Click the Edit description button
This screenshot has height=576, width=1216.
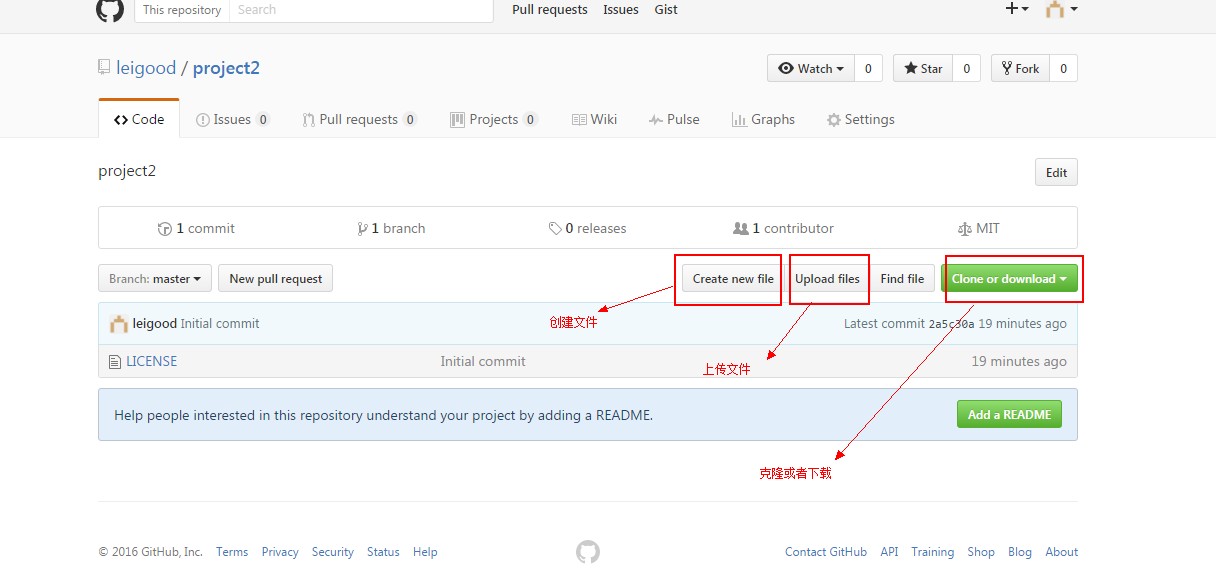pos(1056,172)
